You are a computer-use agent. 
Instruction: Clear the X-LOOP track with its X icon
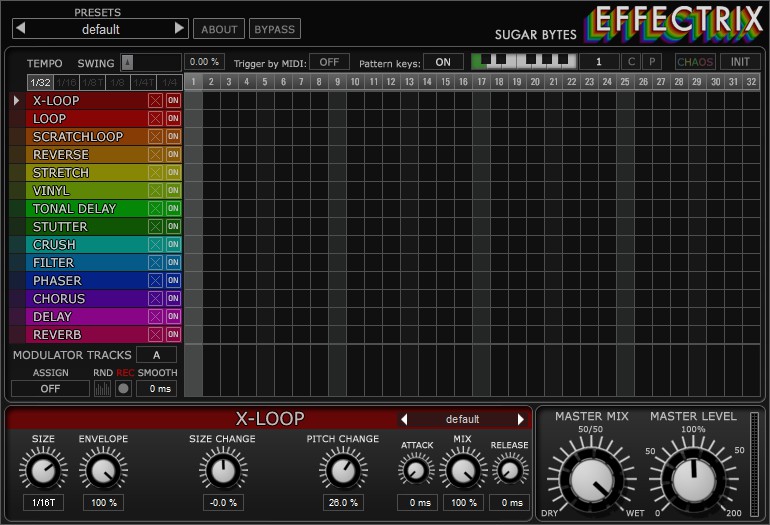(x=155, y=101)
